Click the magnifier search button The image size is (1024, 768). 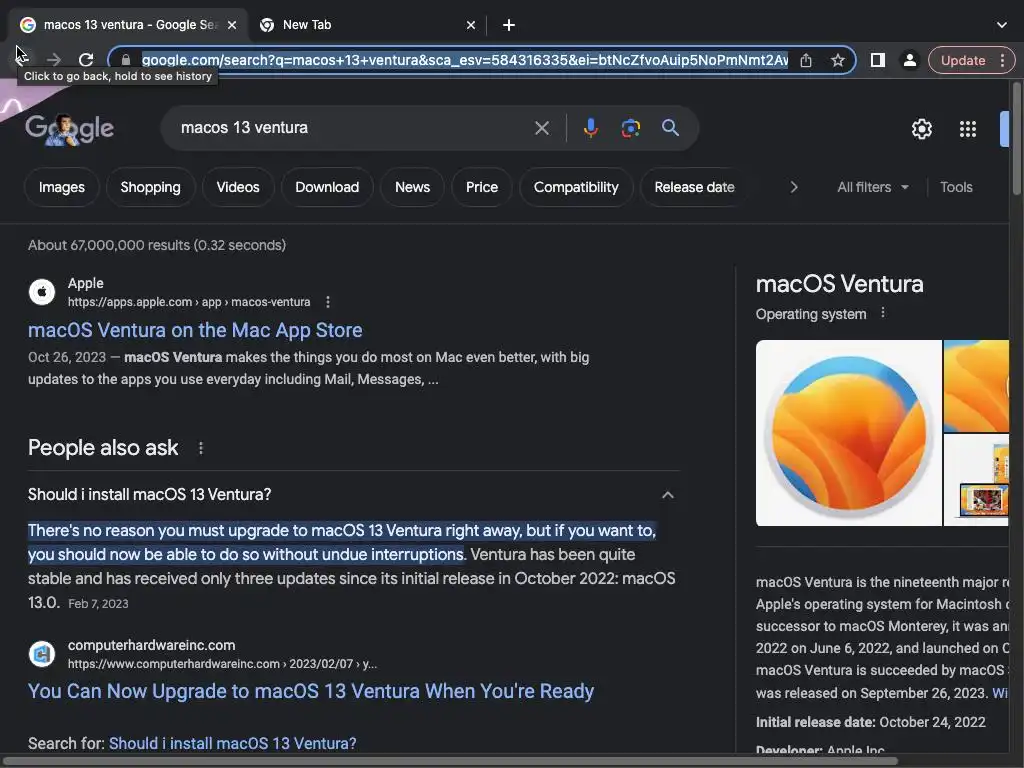670,127
